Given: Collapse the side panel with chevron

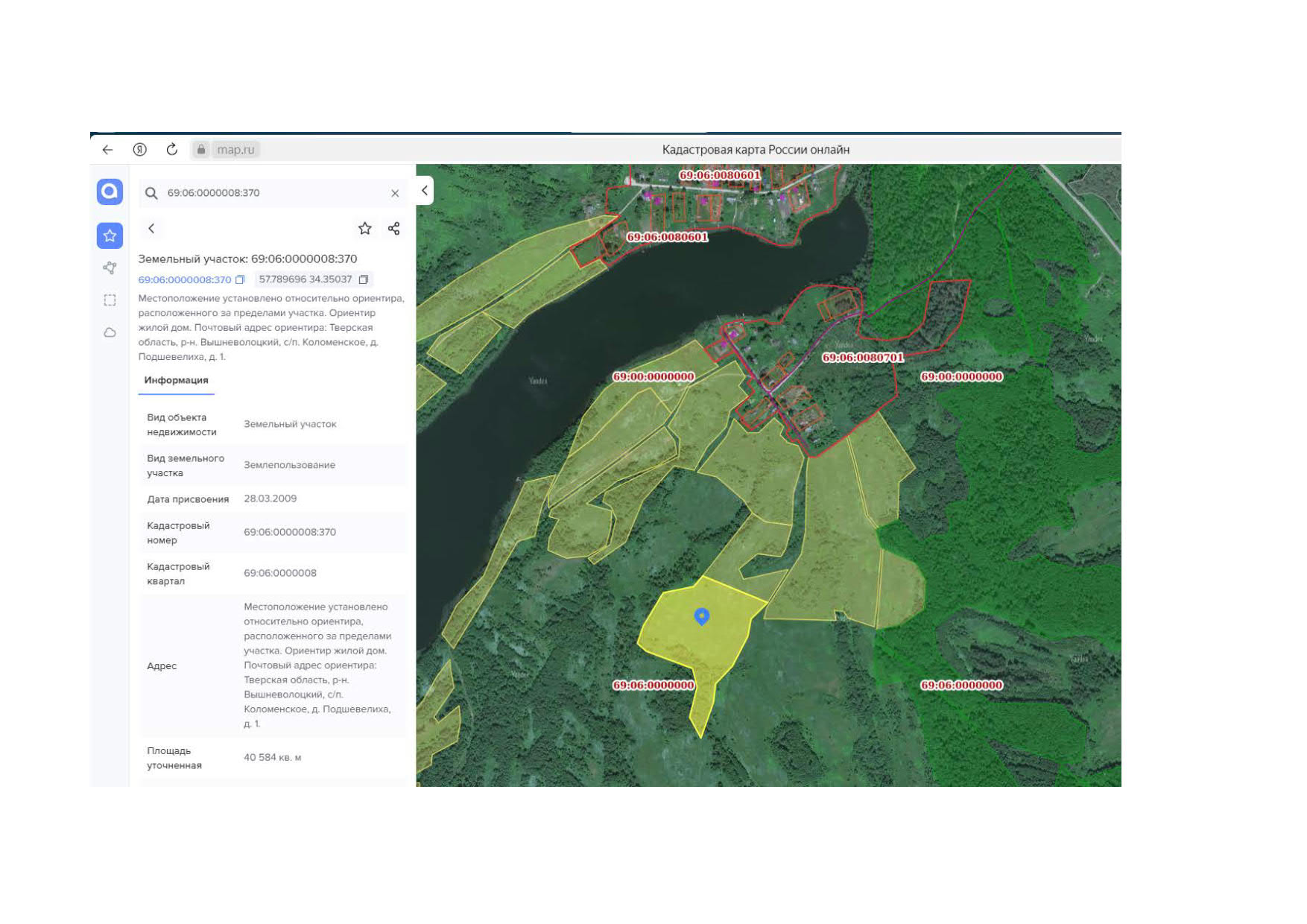Looking at the screenshot, I should coord(425,191).
